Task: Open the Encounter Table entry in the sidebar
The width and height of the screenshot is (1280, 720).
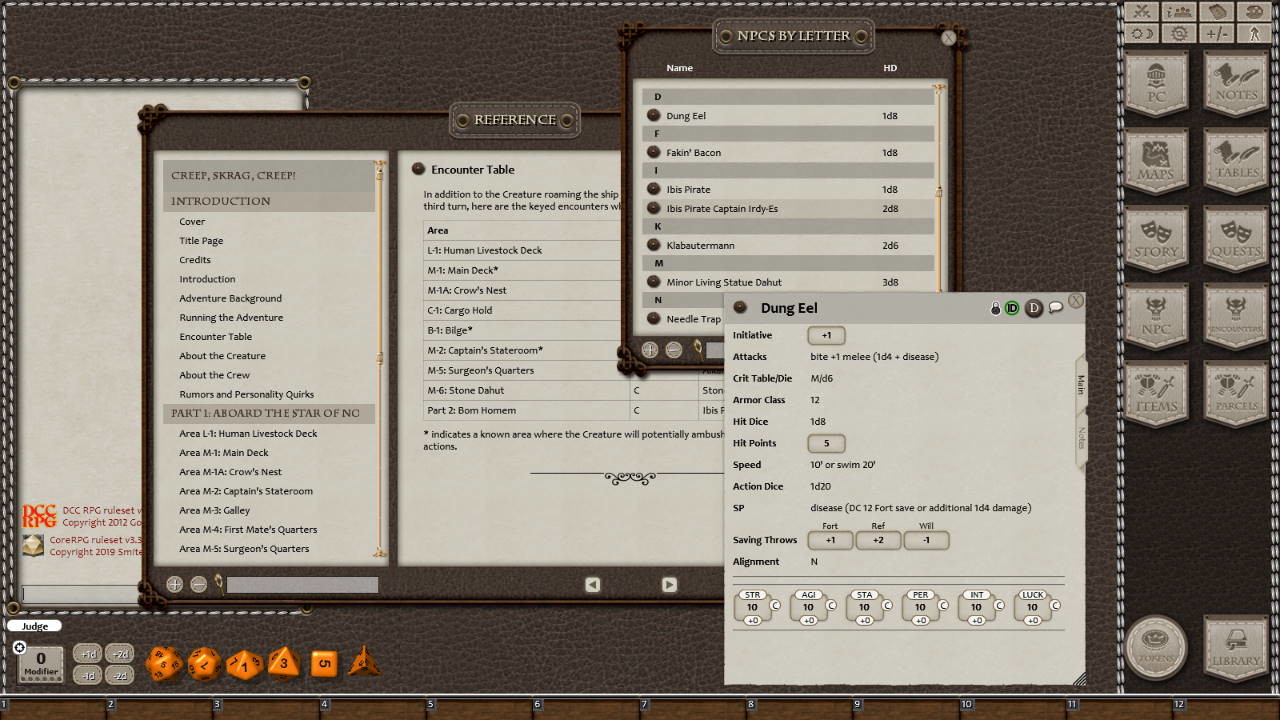Action: pos(215,336)
